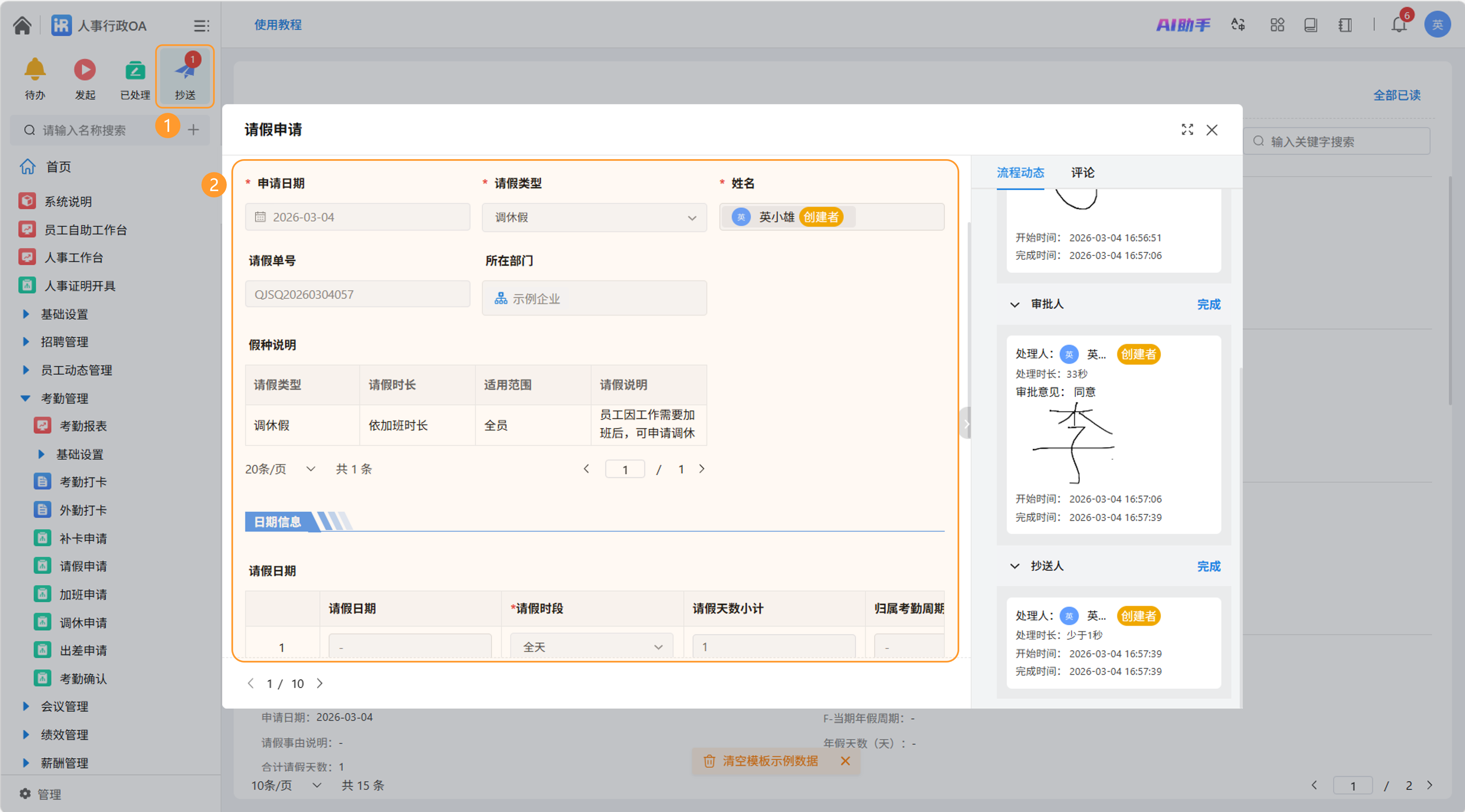Screen dimensions: 1465x812
Task: Open the 请假类型 dropdown
Action: click(594, 217)
